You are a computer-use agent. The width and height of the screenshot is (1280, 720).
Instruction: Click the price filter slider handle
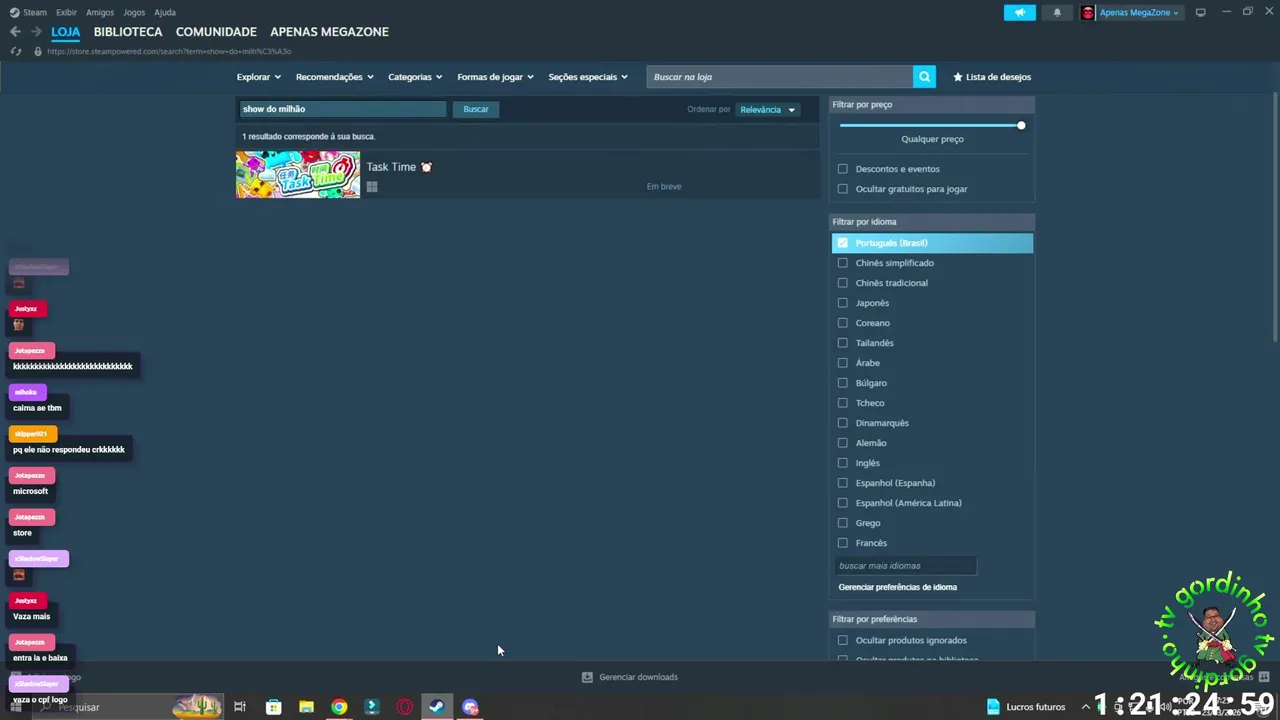click(1021, 125)
